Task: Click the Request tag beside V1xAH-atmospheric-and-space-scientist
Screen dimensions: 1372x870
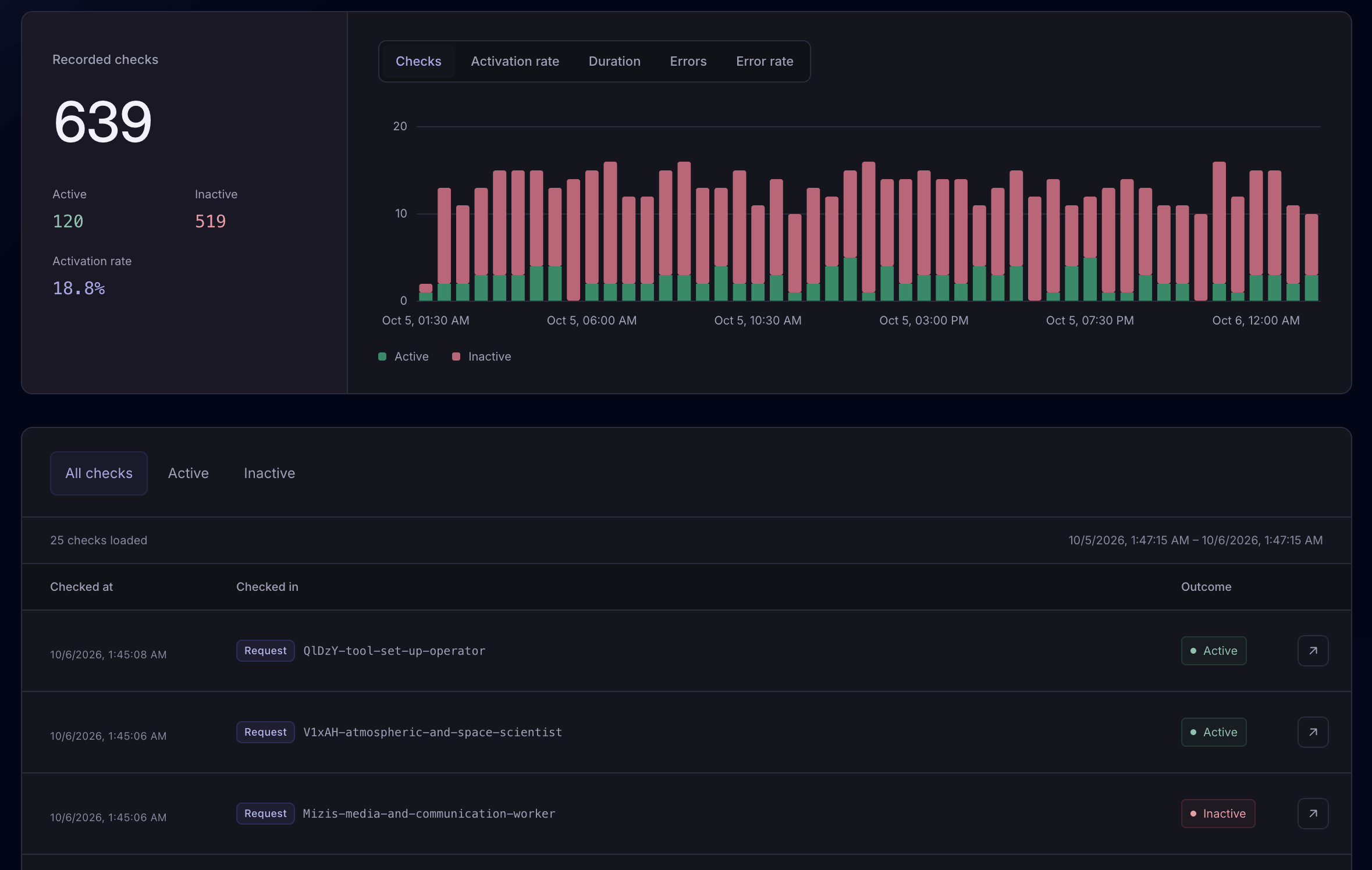Action: pos(265,732)
